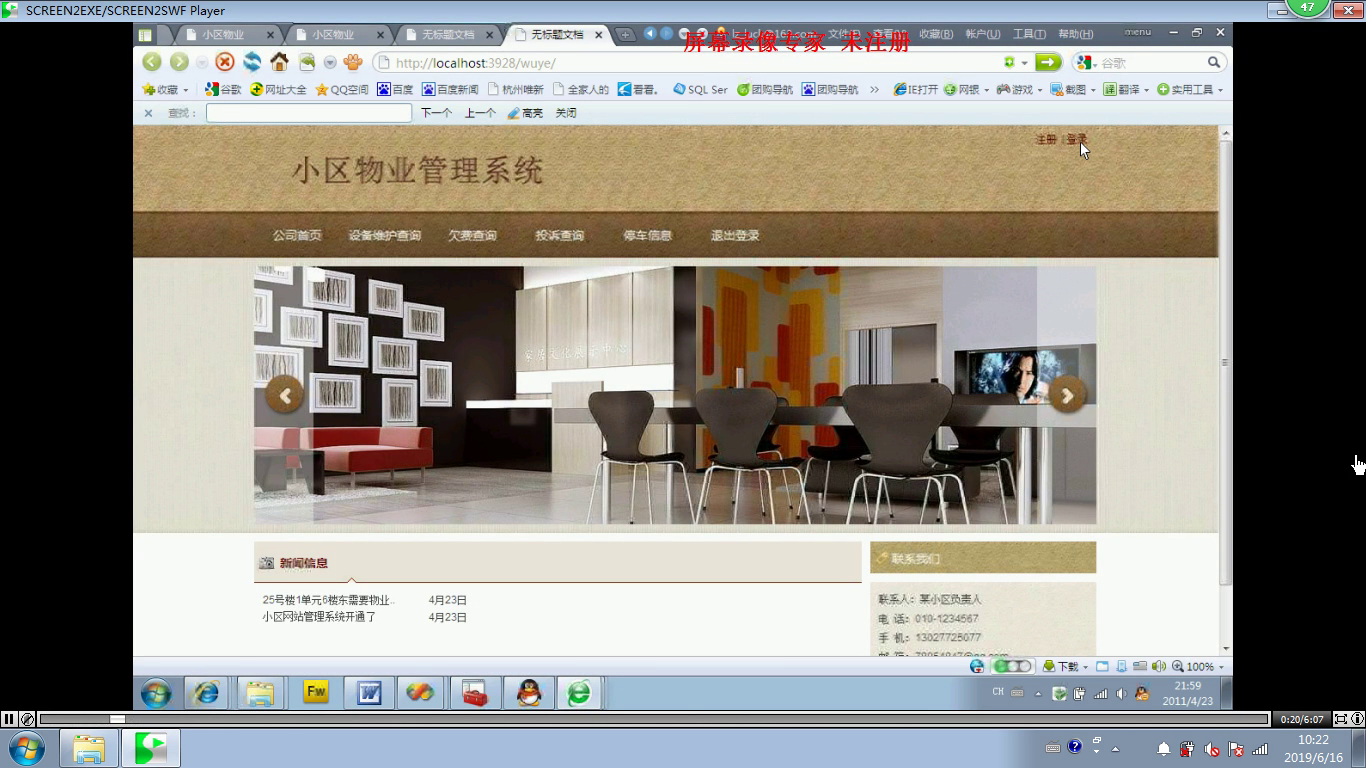This screenshot has height=768, width=1366.
Task: Open the 帮助(H) menu
Action: 1075,34
